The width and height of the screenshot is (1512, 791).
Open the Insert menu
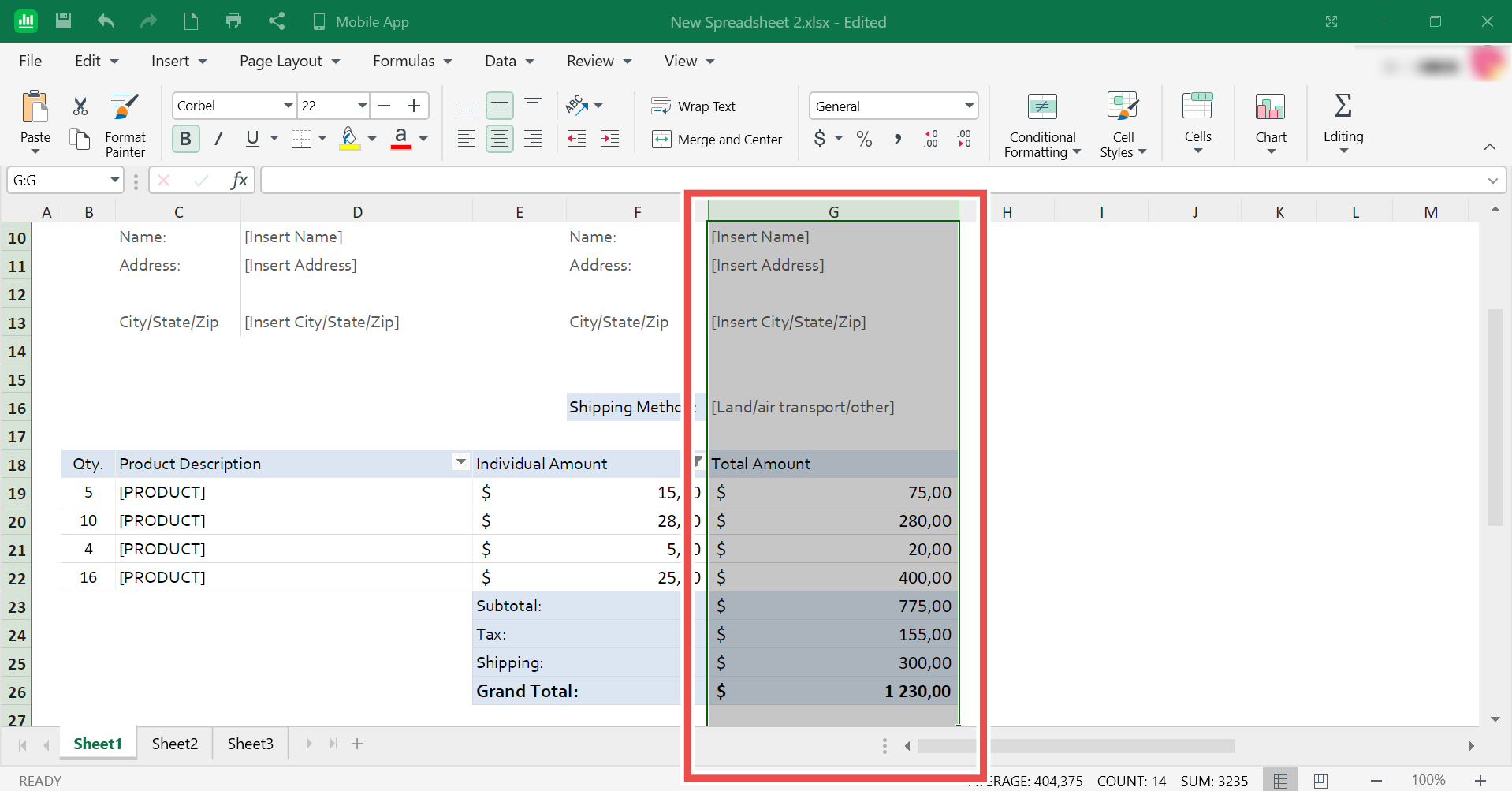pyautogui.click(x=179, y=61)
